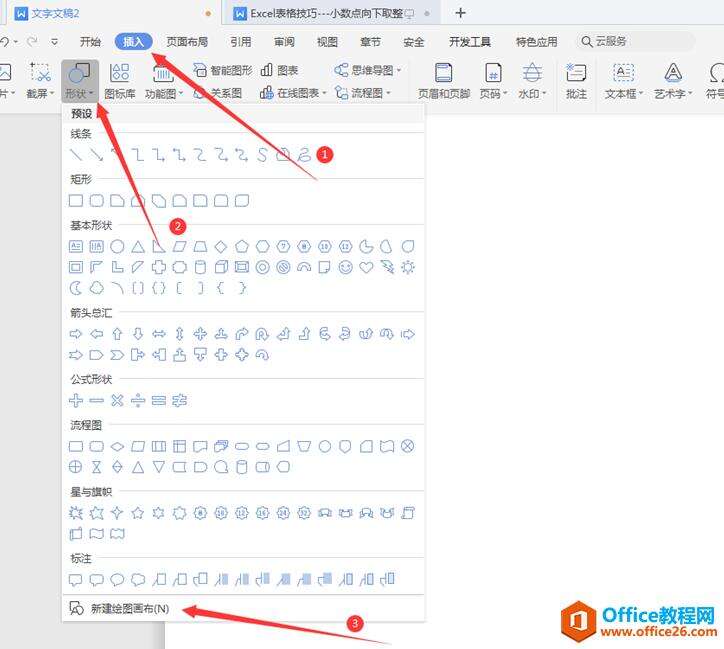This screenshot has width=724, height=649.
Task: Click the 云服务 search box
Action: coord(635,42)
